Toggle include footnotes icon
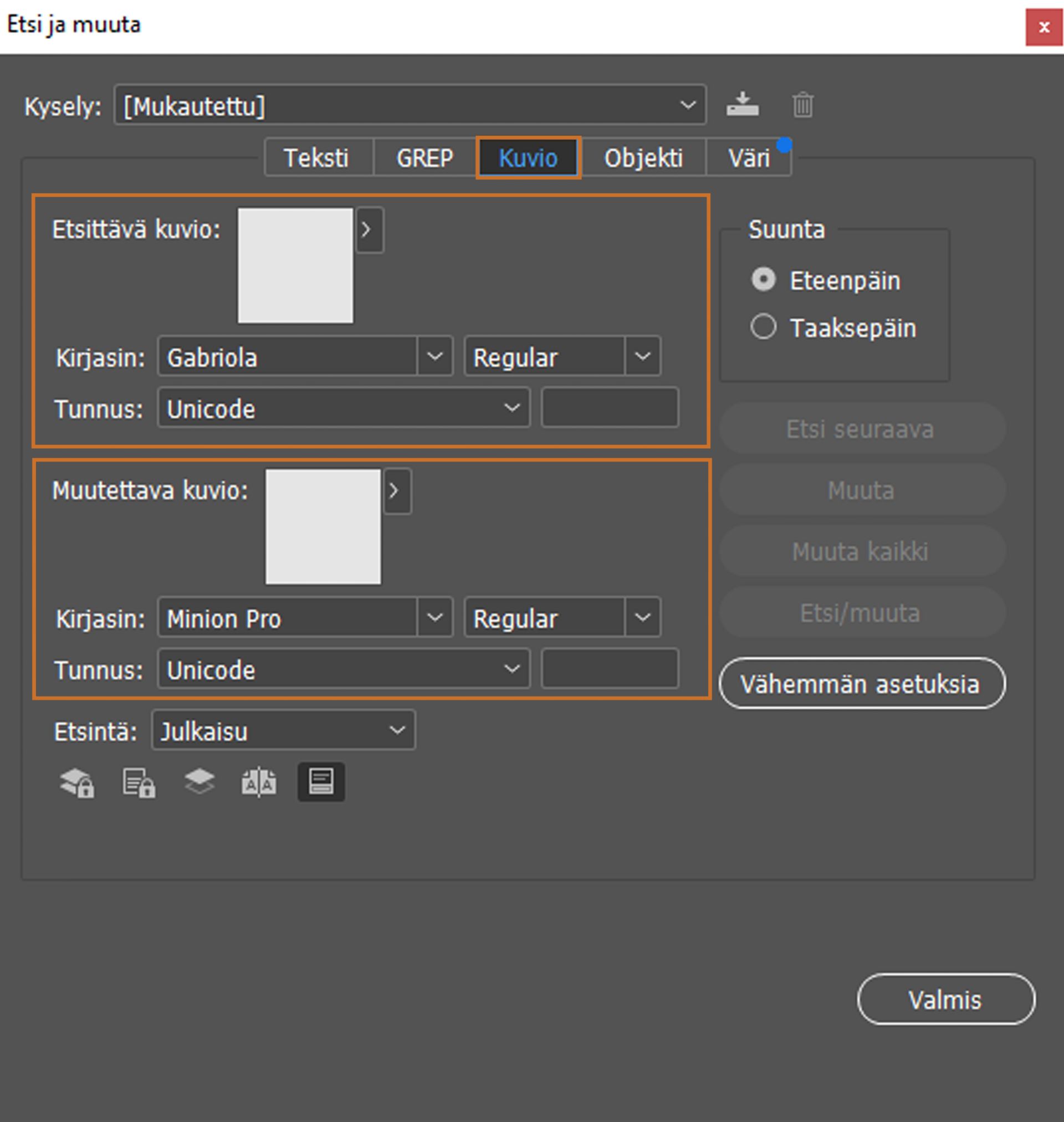1064x1122 pixels. tap(321, 782)
